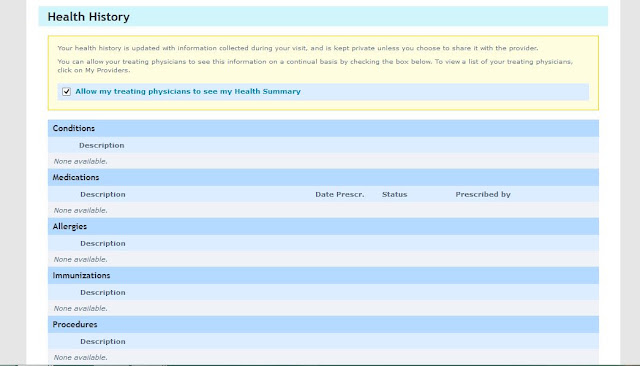The width and height of the screenshot is (640, 366).
Task: Select the None available row under Immunizations
Action: coord(323,308)
